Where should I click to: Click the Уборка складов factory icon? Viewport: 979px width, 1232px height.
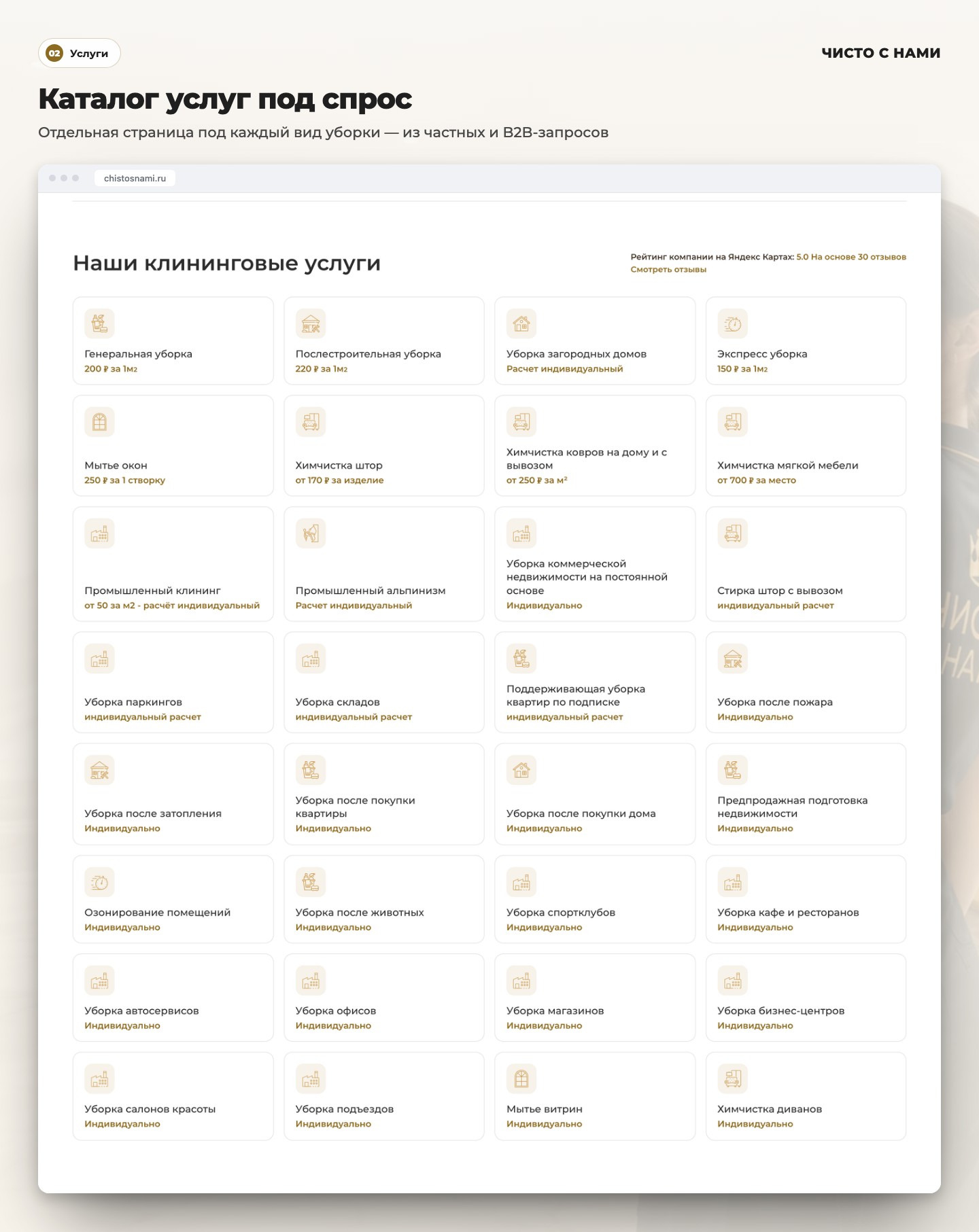pyautogui.click(x=311, y=658)
